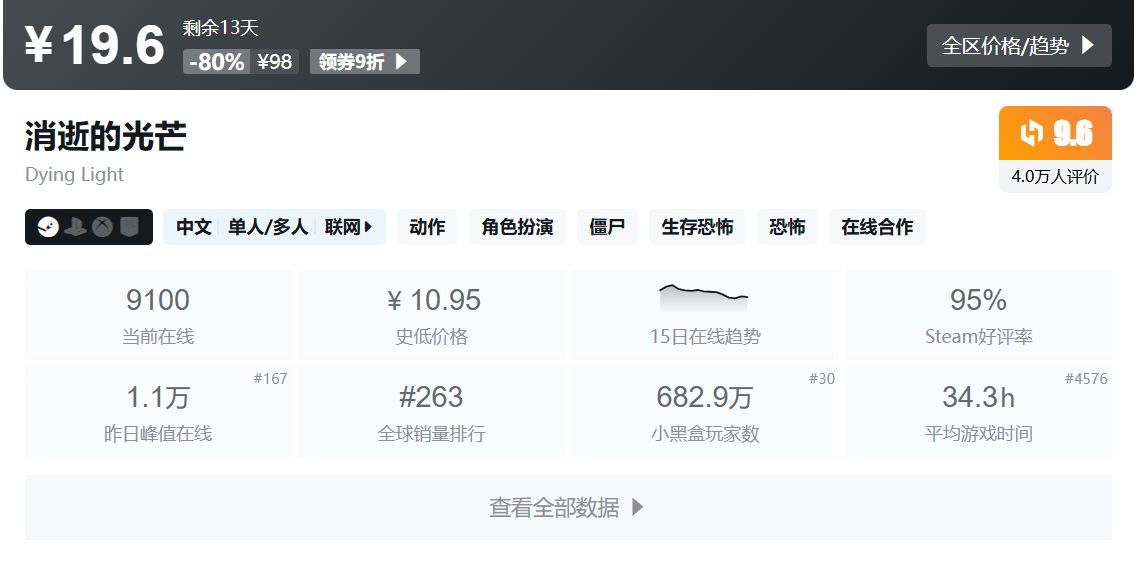This screenshot has width=1146, height=585.
Task: Click the #167 rank label
Action: [x=270, y=378]
